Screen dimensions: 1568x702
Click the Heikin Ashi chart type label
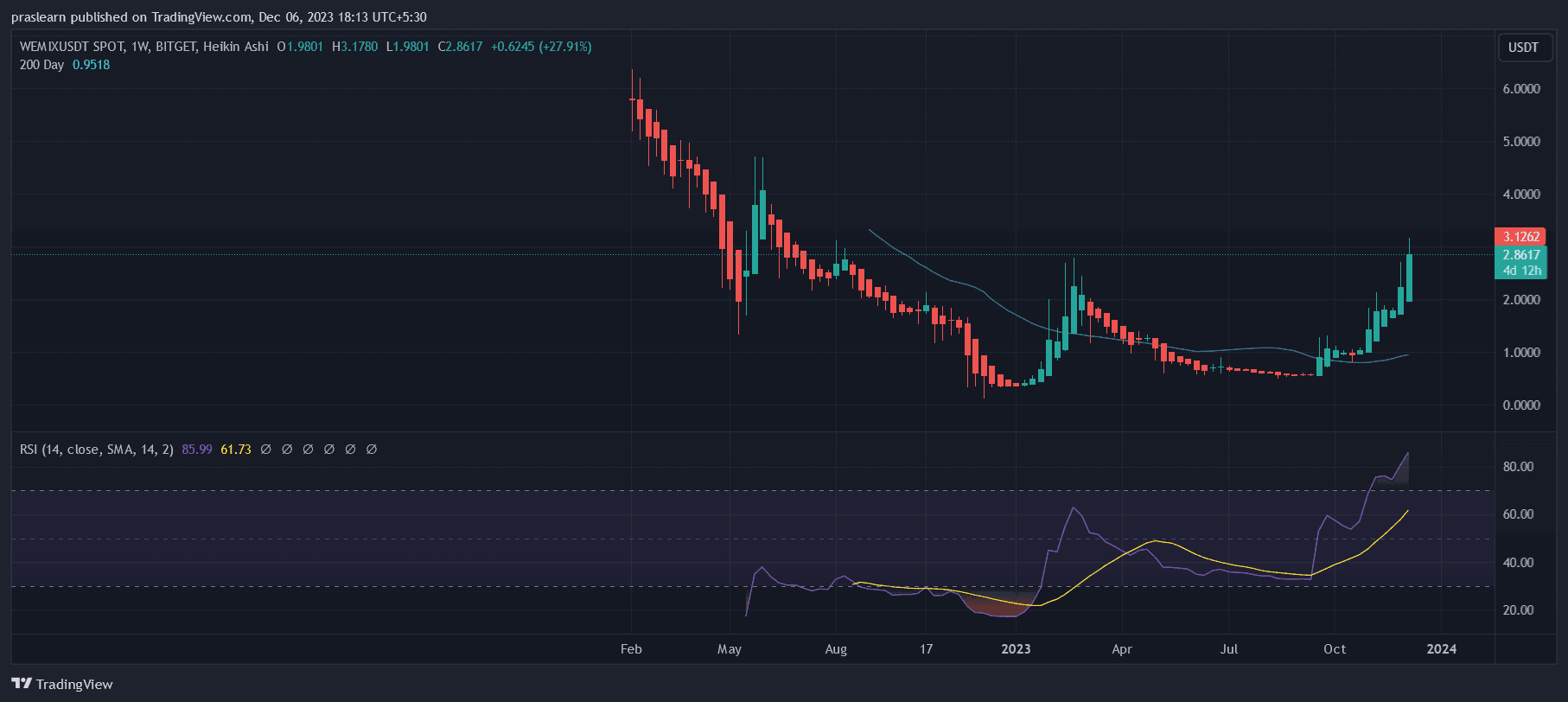236,47
